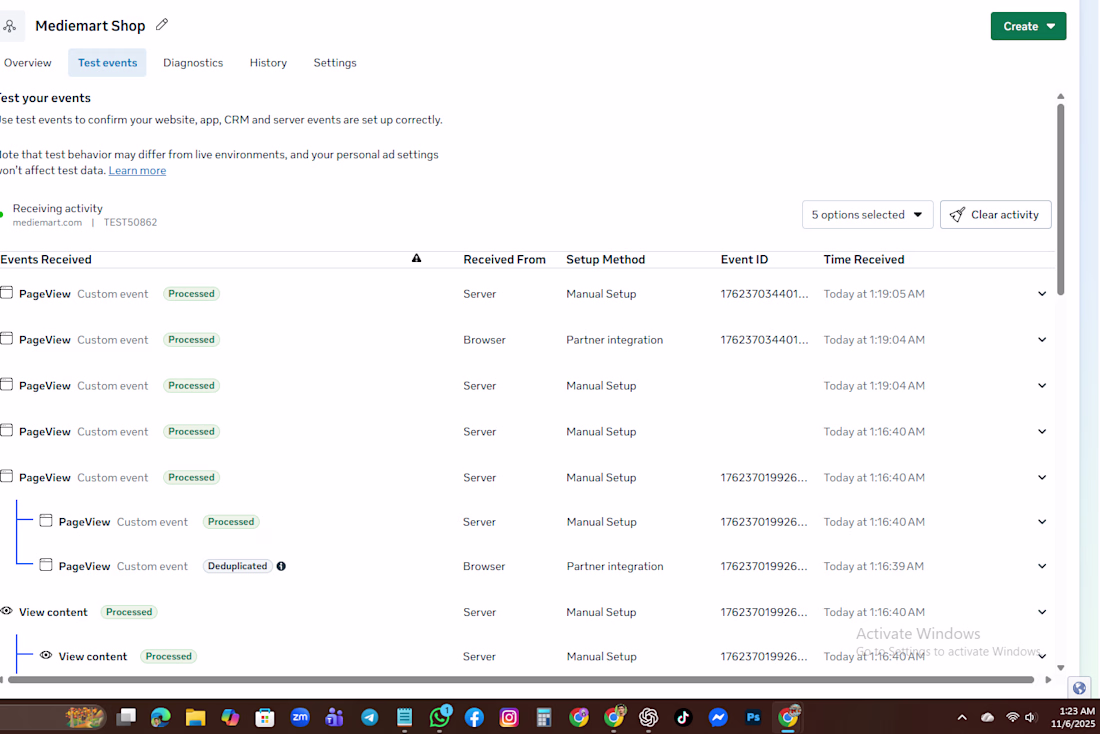Expand the nested Processed PageView row details
The image size is (1100, 734).
coord(1042,522)
